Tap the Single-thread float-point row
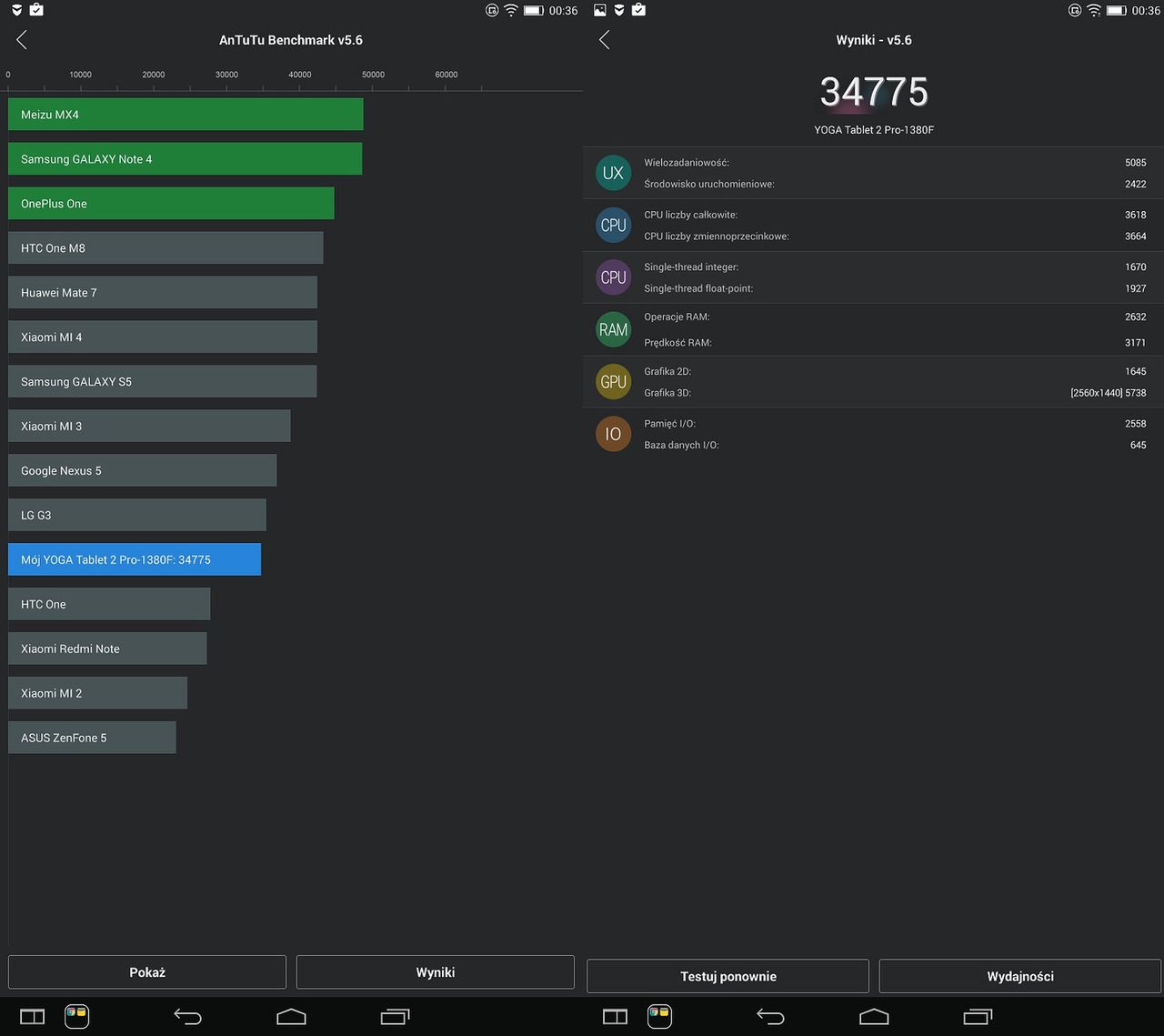This screenshot has height=1036, width=1164. point(894,288)
